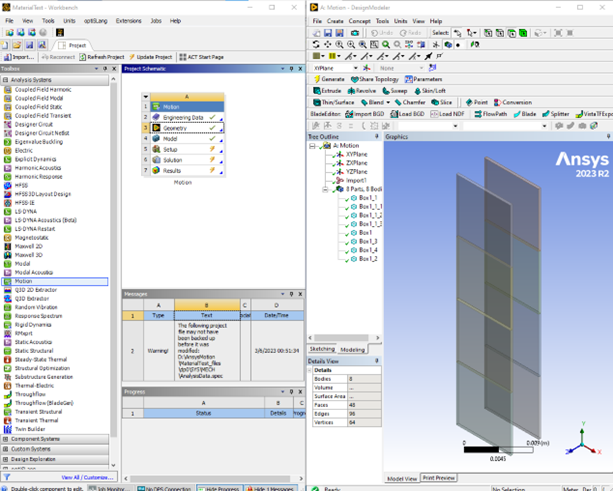The height and width of the screenshot is (491, 613).
Task: Click the Generate lightning bolt button
Action: point(330,79)
